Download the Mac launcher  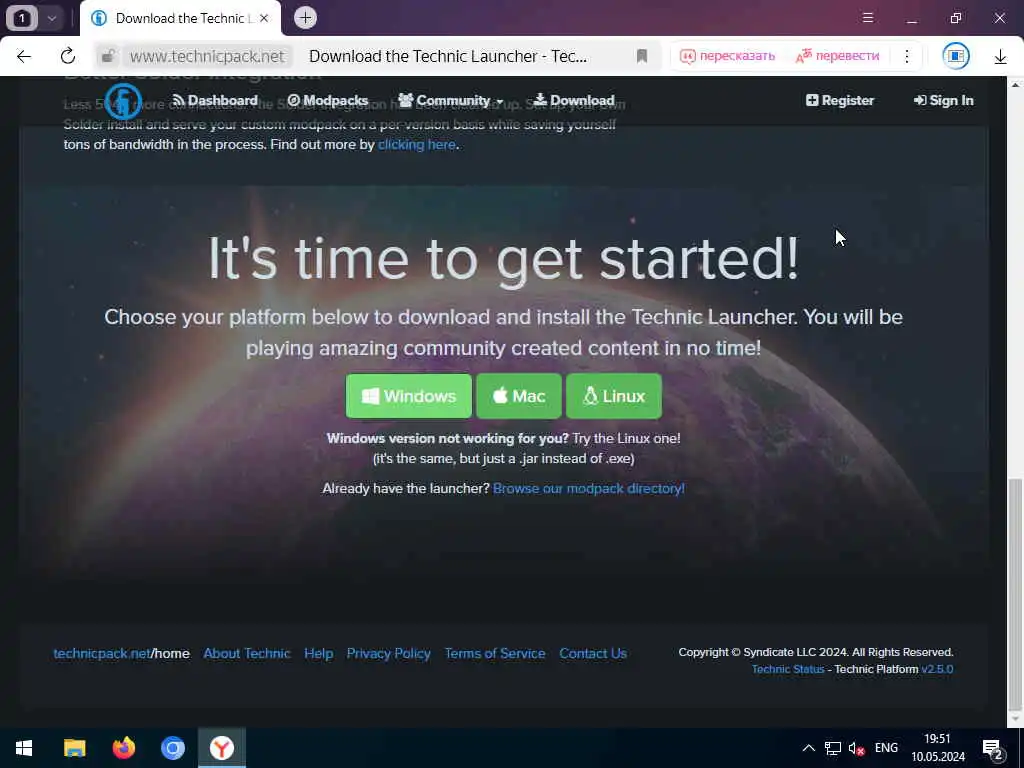(519, 396)
